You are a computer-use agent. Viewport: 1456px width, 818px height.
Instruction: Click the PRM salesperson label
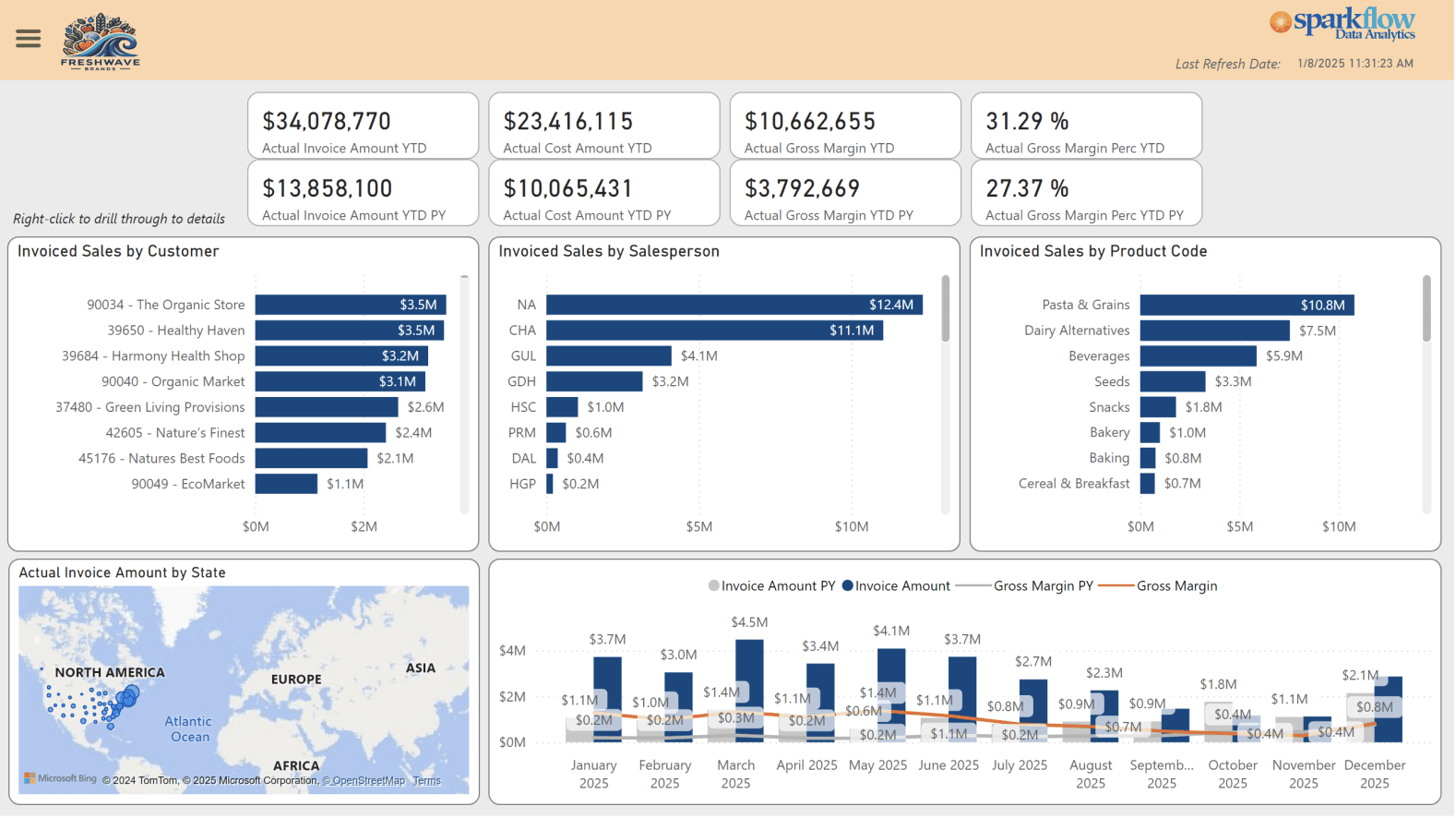[x=522, y=433]
